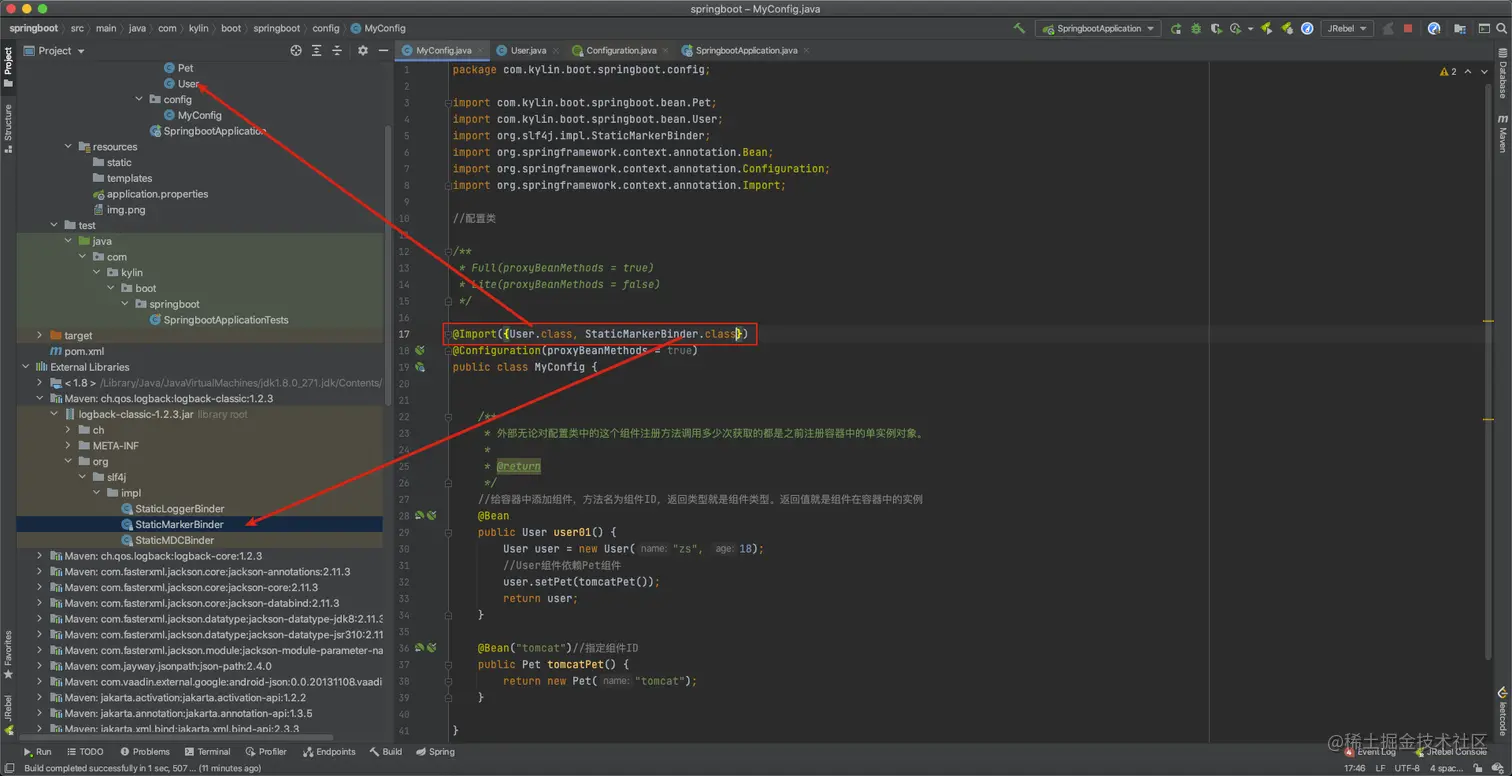Build the project with the hammer icon
The height and width of the screenshot is (776, 1512).
tap(1019, 29)
